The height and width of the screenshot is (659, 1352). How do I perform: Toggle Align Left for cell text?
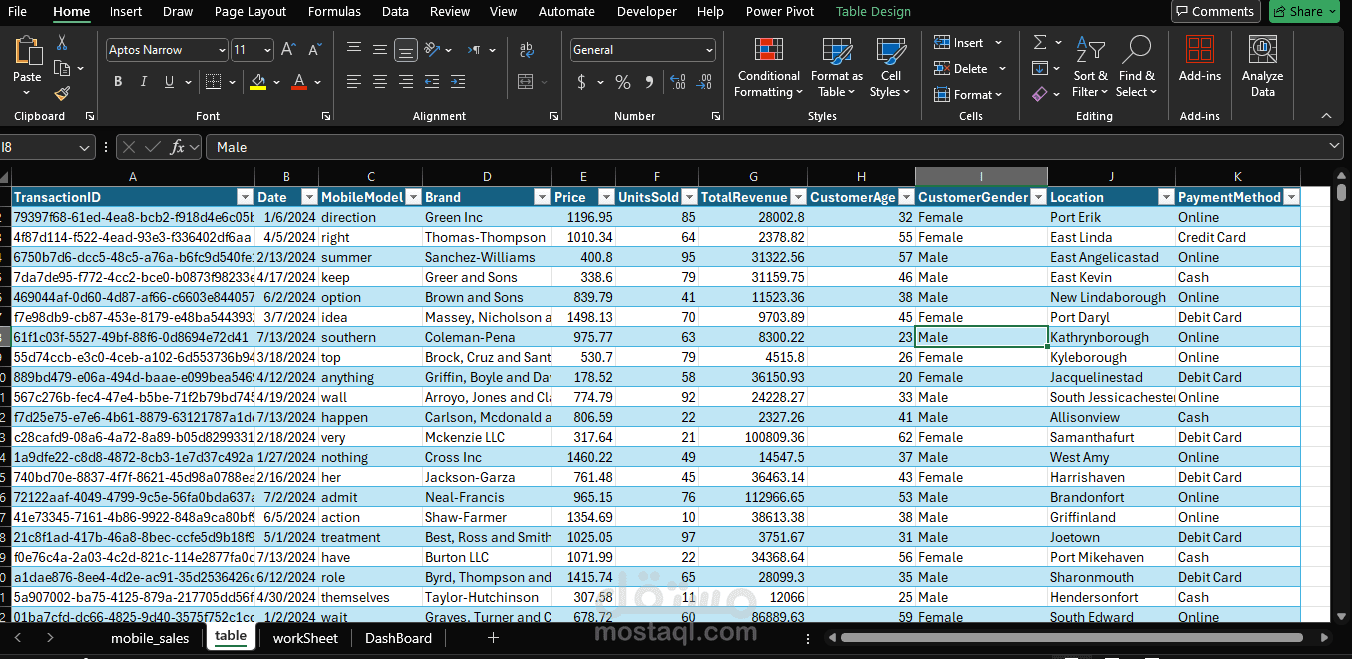point(354,82)
